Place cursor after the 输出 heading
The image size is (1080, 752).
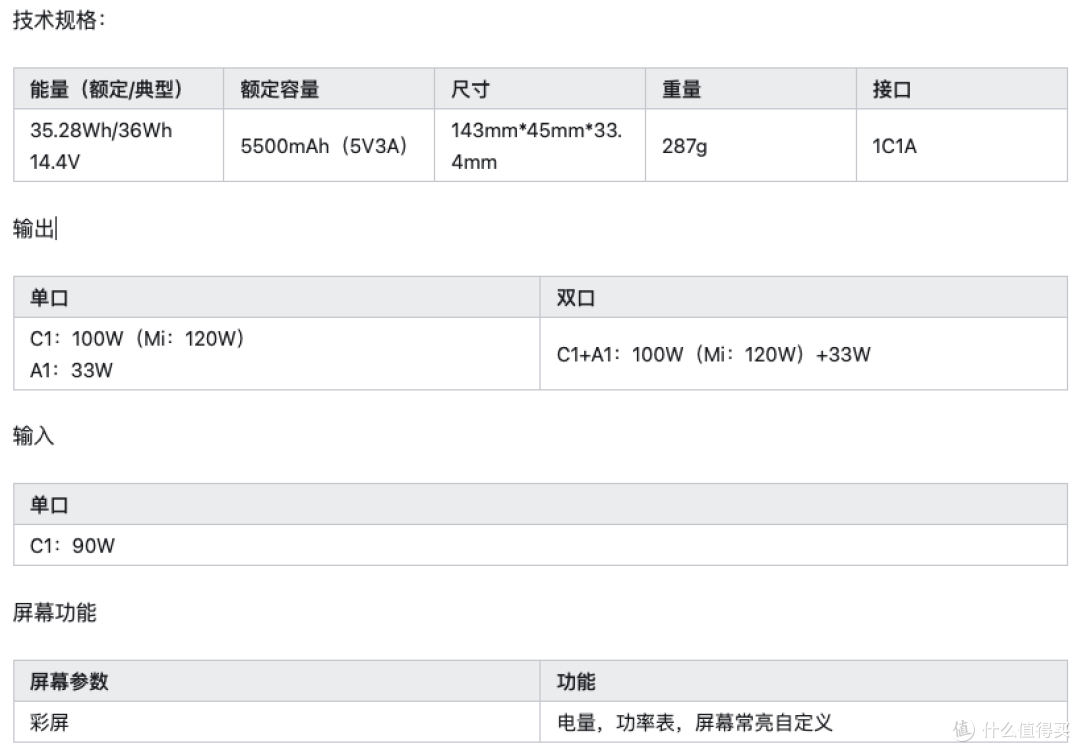coord(56,228)
